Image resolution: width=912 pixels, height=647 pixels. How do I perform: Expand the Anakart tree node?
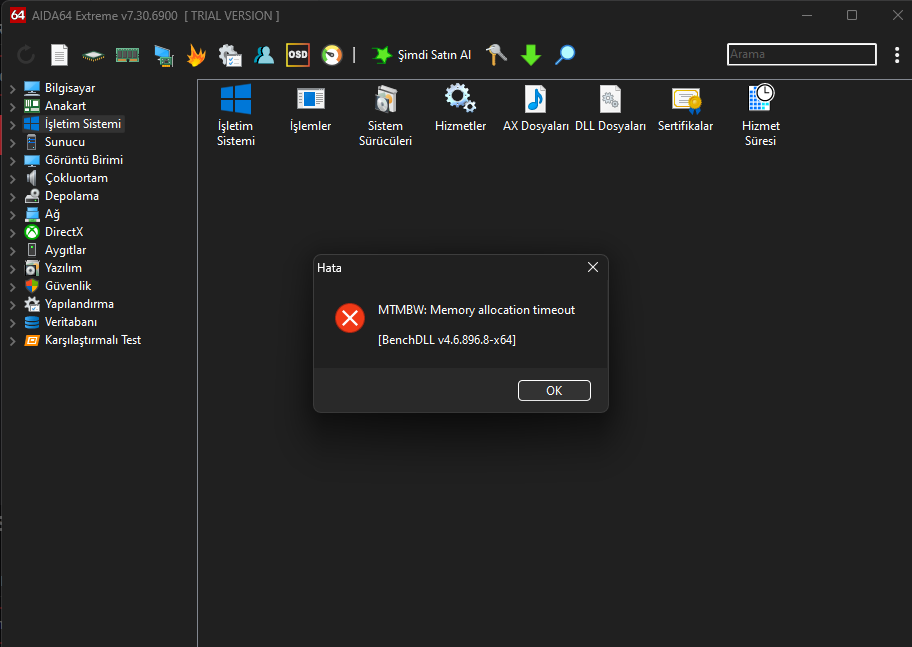tap(13, 106)
